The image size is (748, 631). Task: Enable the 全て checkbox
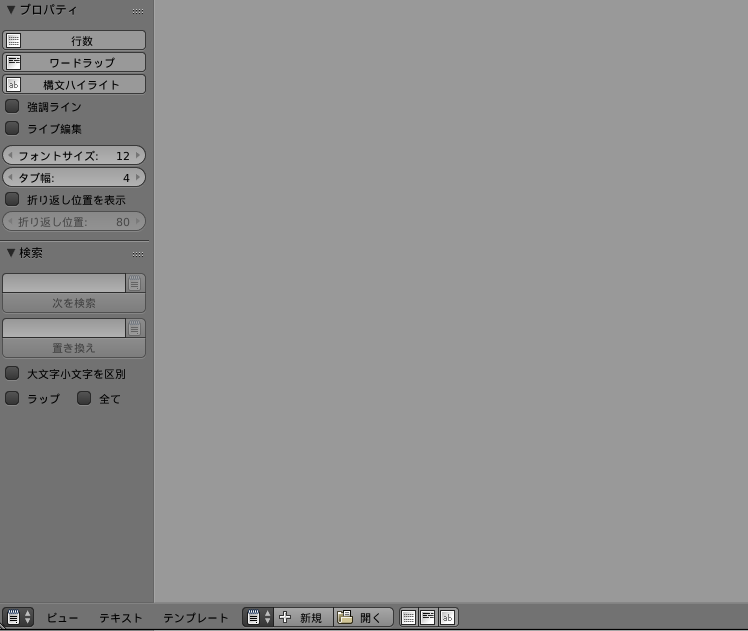click(x=84, y=398)
